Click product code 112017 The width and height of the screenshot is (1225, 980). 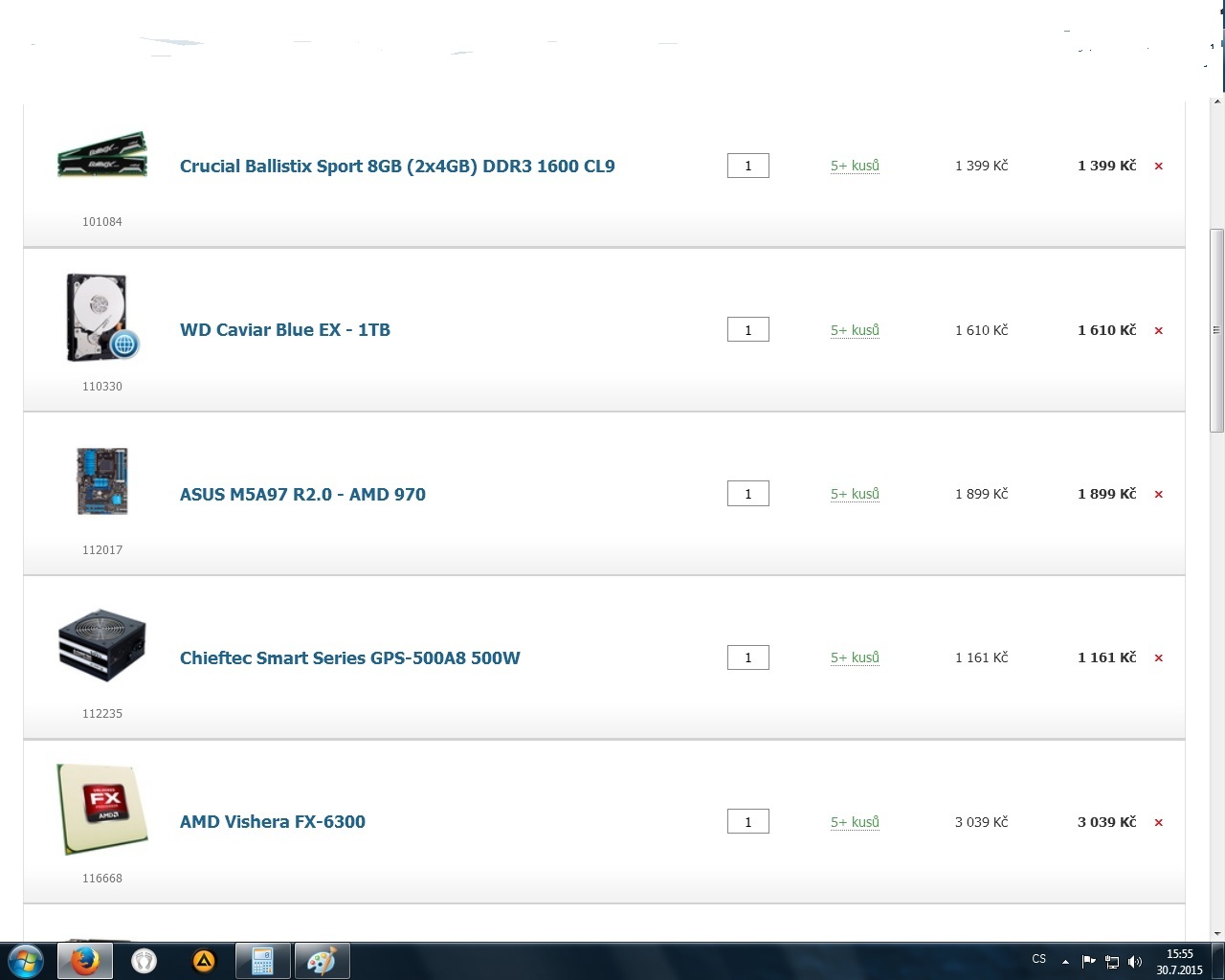102,550
